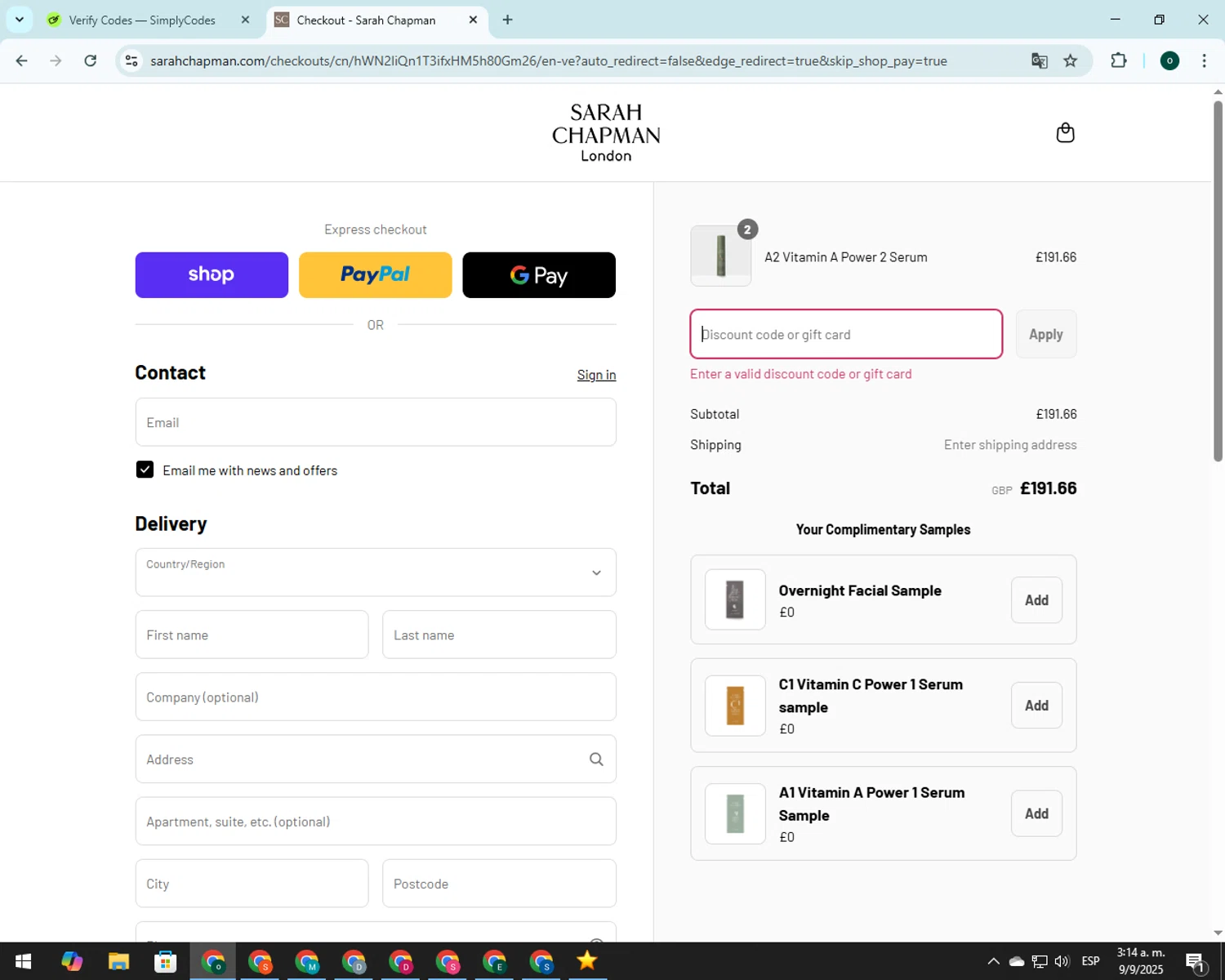1225x980 pixels.
Task: Click the City field
Action: [x=252, y=884]
